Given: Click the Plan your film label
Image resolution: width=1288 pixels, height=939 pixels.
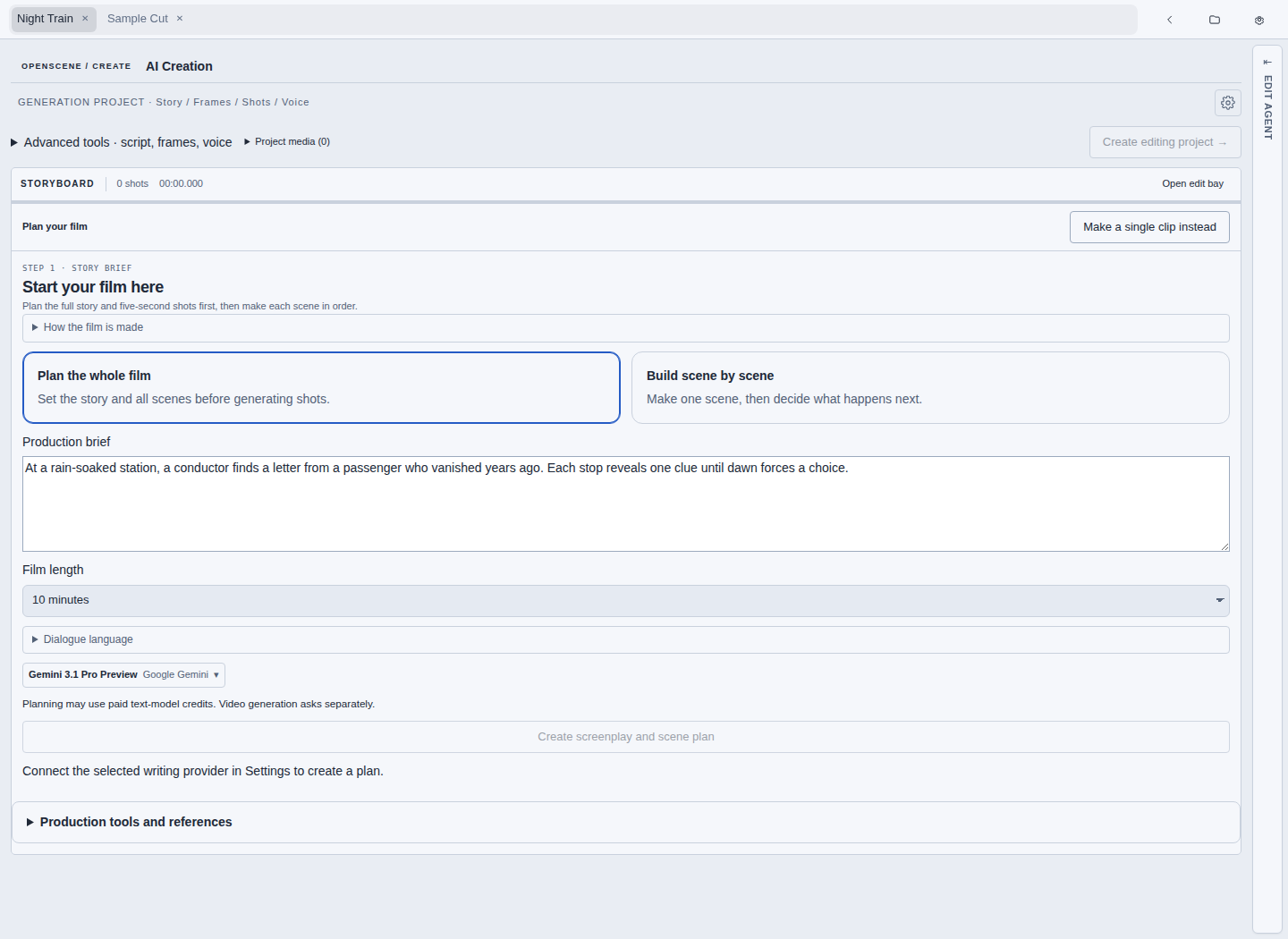Looking at the screenshot, I should pyautogui.click(x=55, y=226).
